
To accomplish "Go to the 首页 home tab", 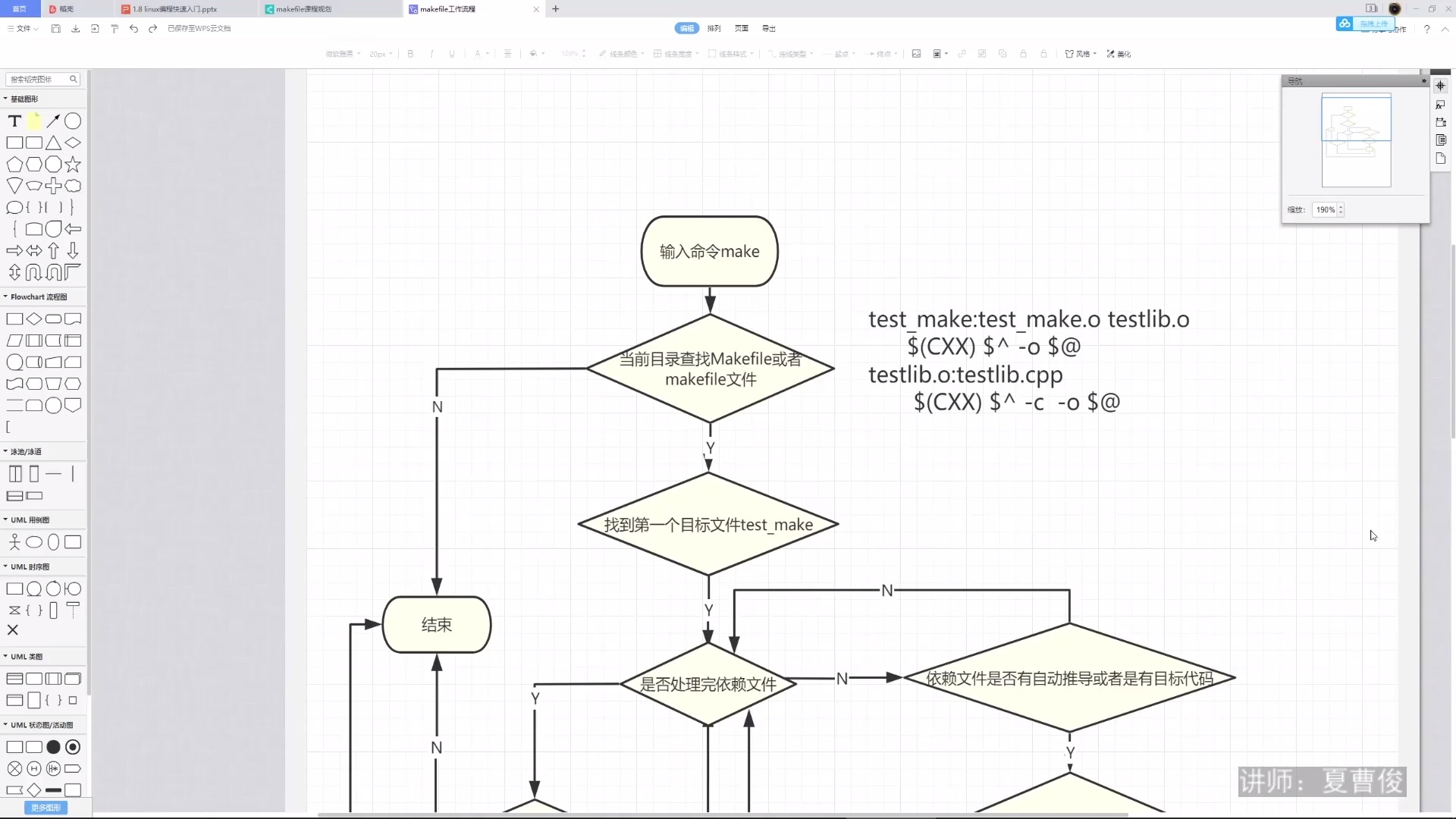I will pyautogui.click(x=20, y=9).
